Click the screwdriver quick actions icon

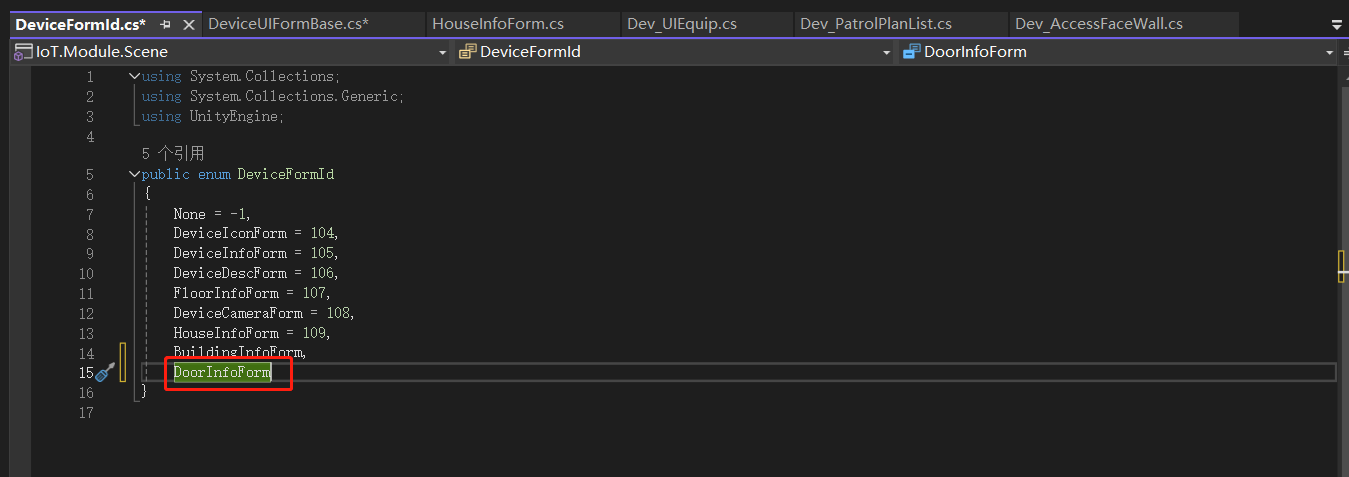(105, 373)
